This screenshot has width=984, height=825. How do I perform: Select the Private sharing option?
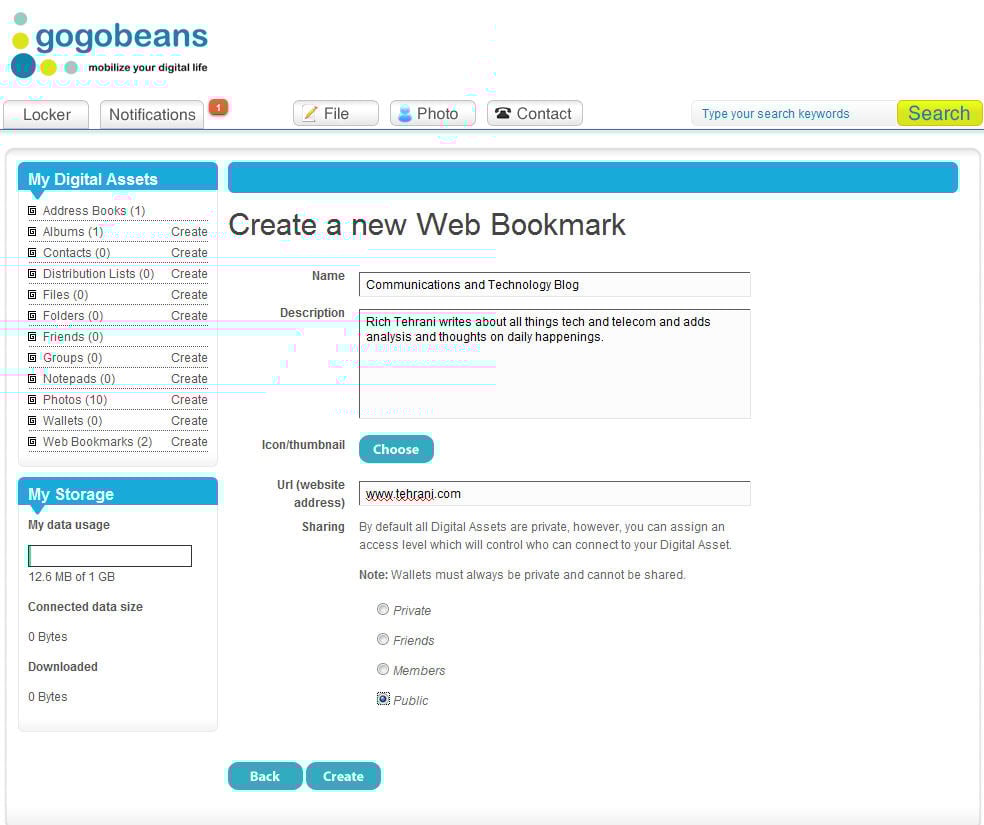pyautogui.click(x=383, y=609)
